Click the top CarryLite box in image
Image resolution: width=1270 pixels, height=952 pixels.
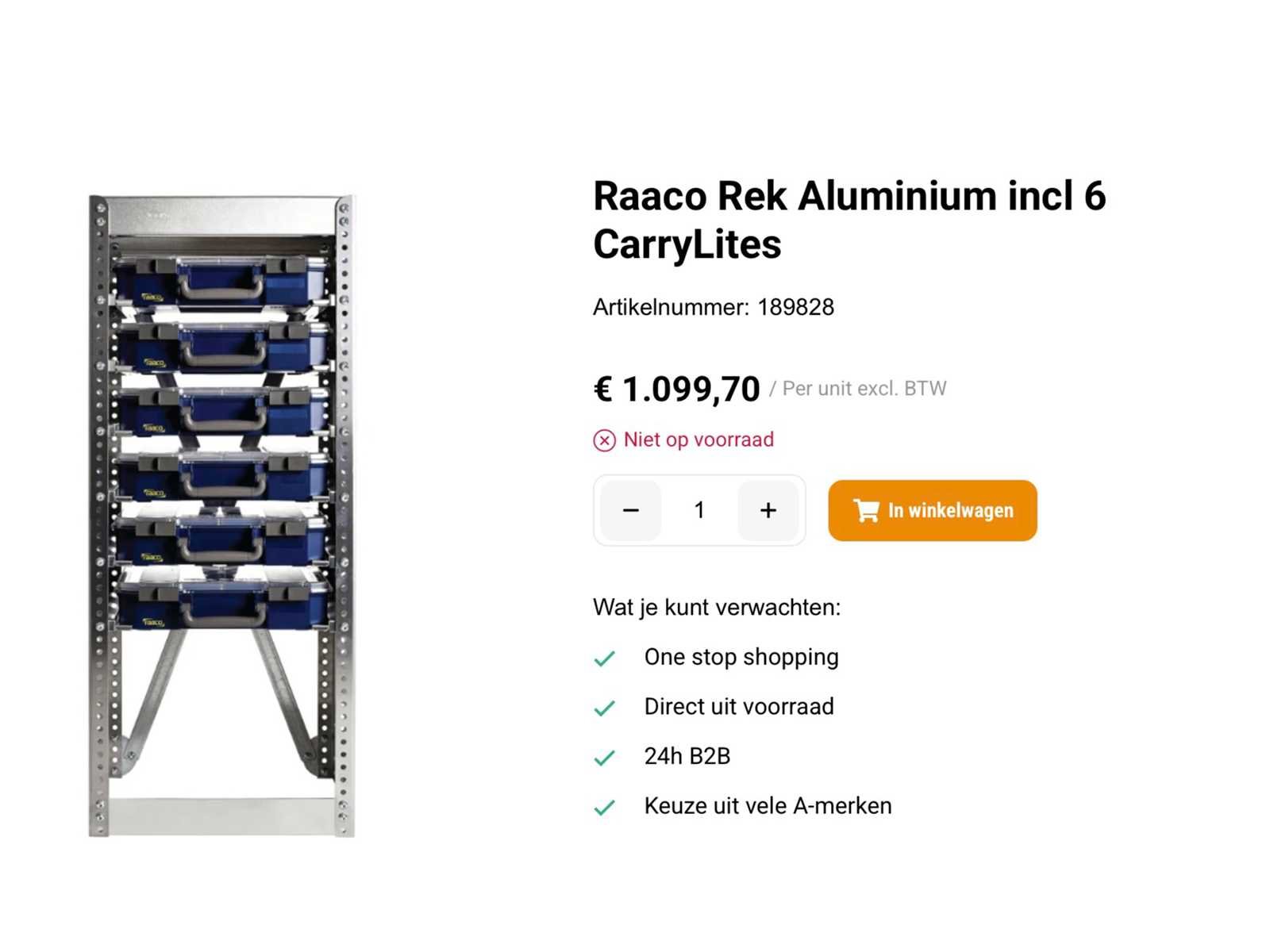click(x=221, y=282)
